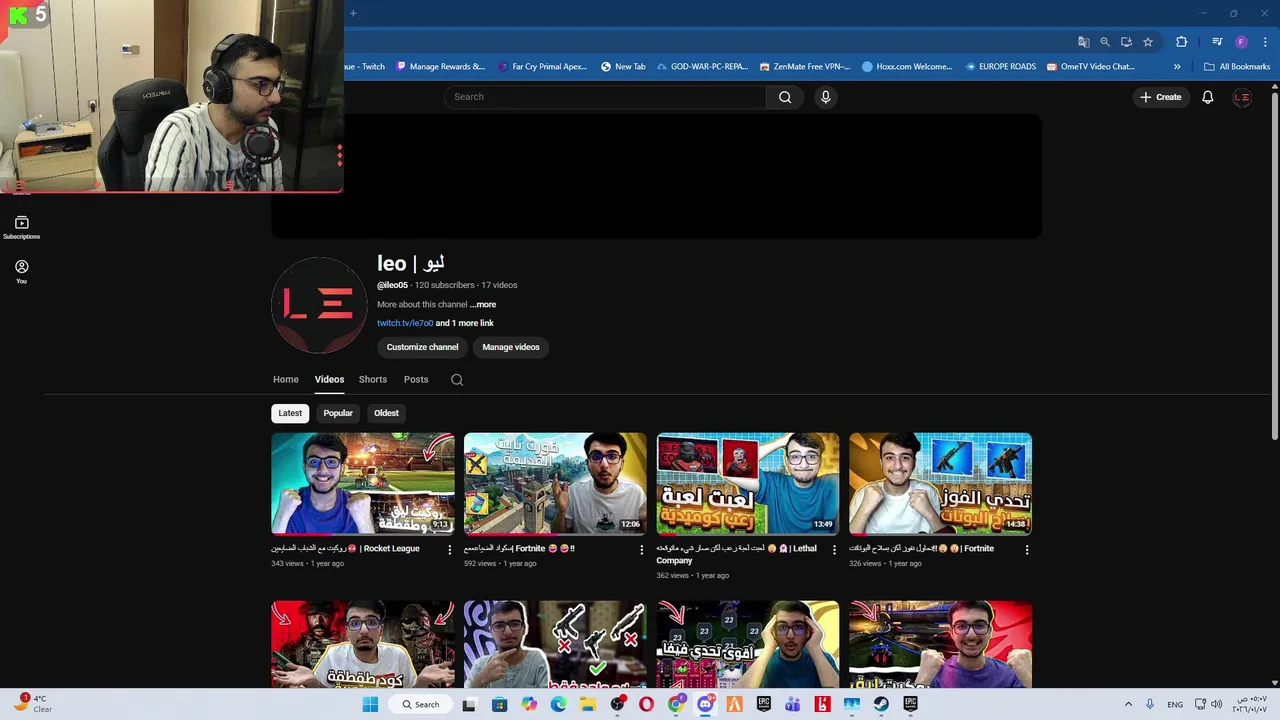Image resolution: width=1280 pixels, height=720 pixels.
Task: Sort videos by Latest chip
Action: coord(290,413)
